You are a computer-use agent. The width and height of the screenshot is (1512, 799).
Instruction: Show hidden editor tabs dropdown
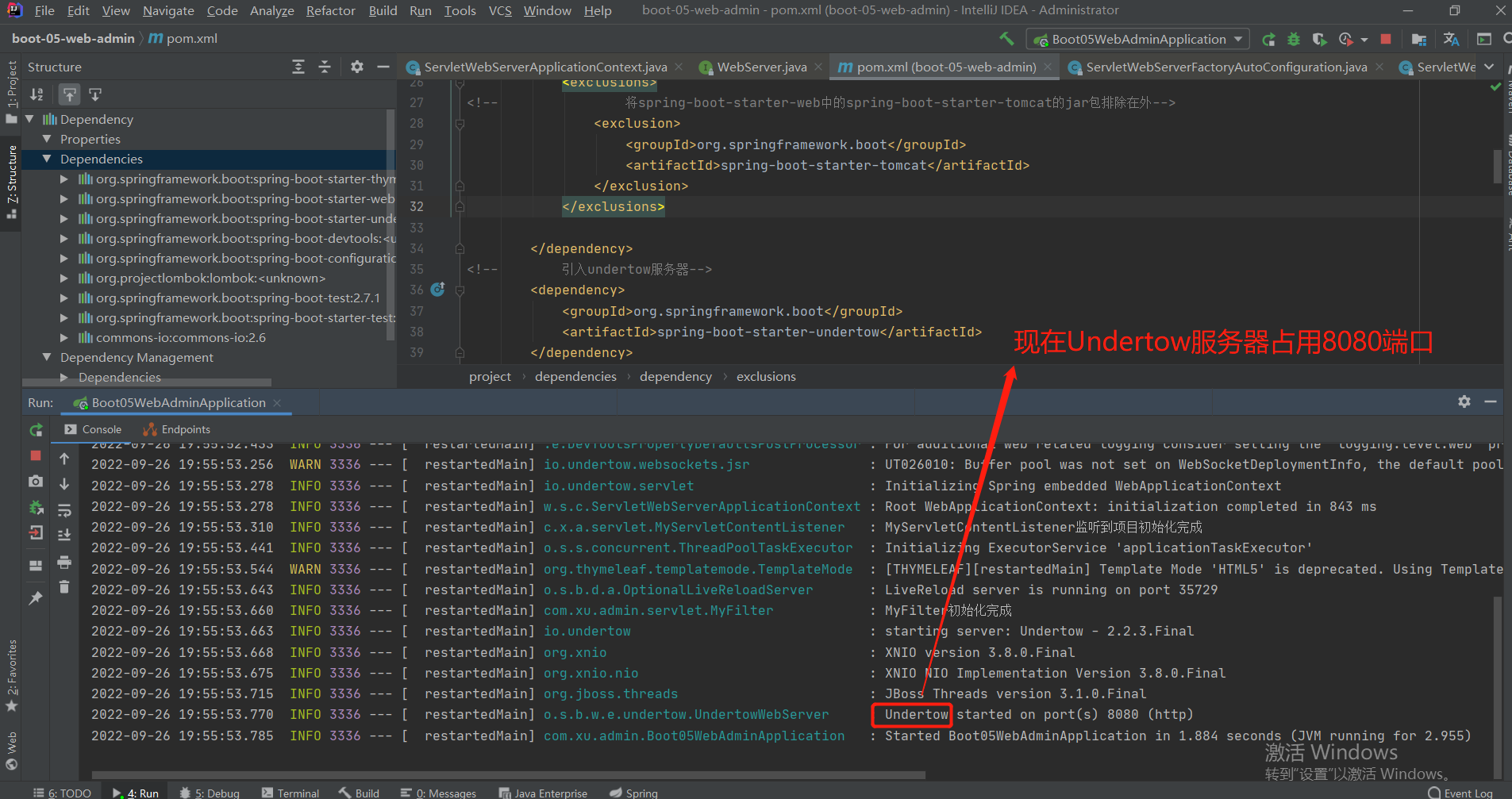1489,67
